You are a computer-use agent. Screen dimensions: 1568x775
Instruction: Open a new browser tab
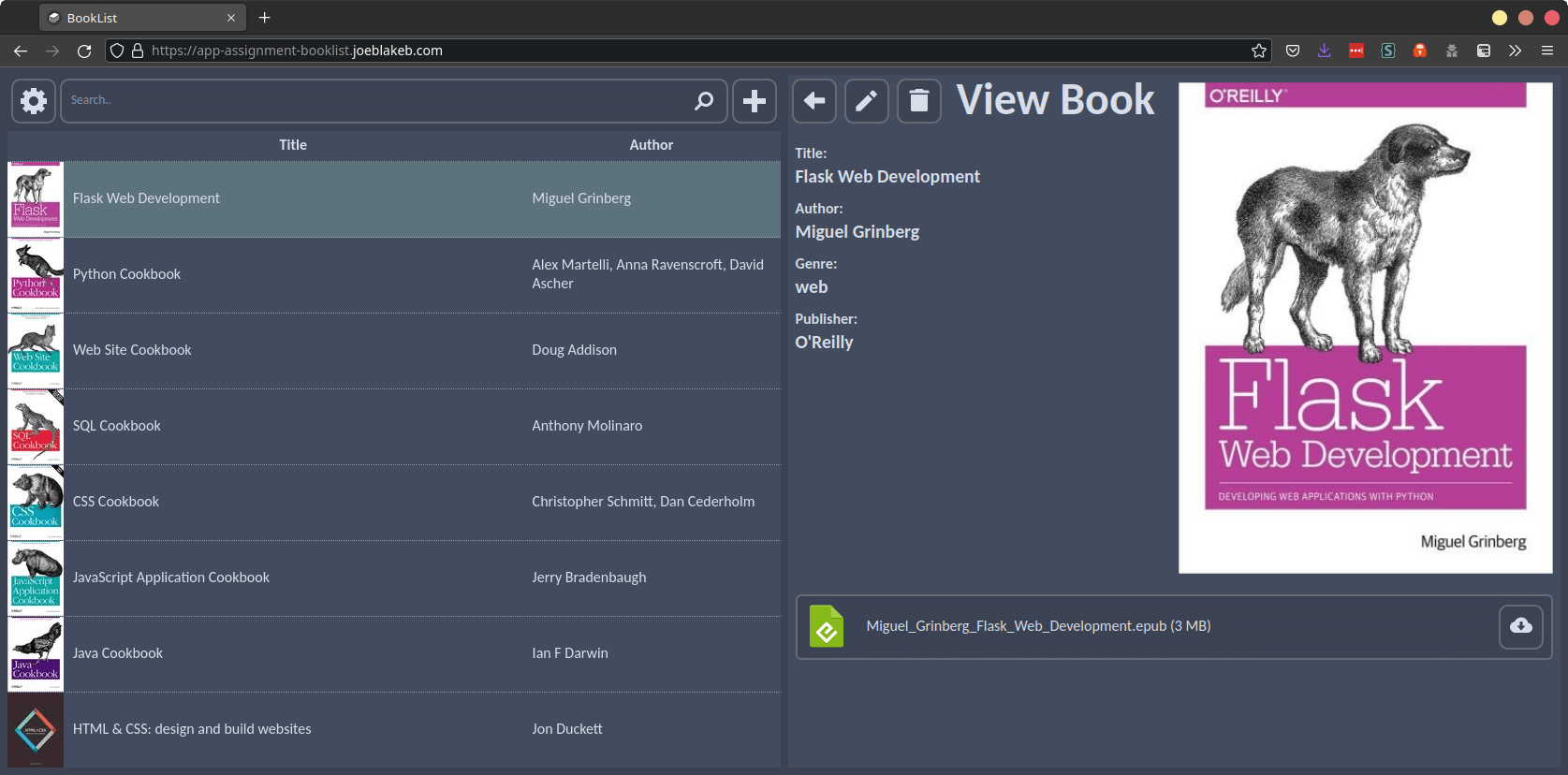pyautogui.click(x=264, y=18)
